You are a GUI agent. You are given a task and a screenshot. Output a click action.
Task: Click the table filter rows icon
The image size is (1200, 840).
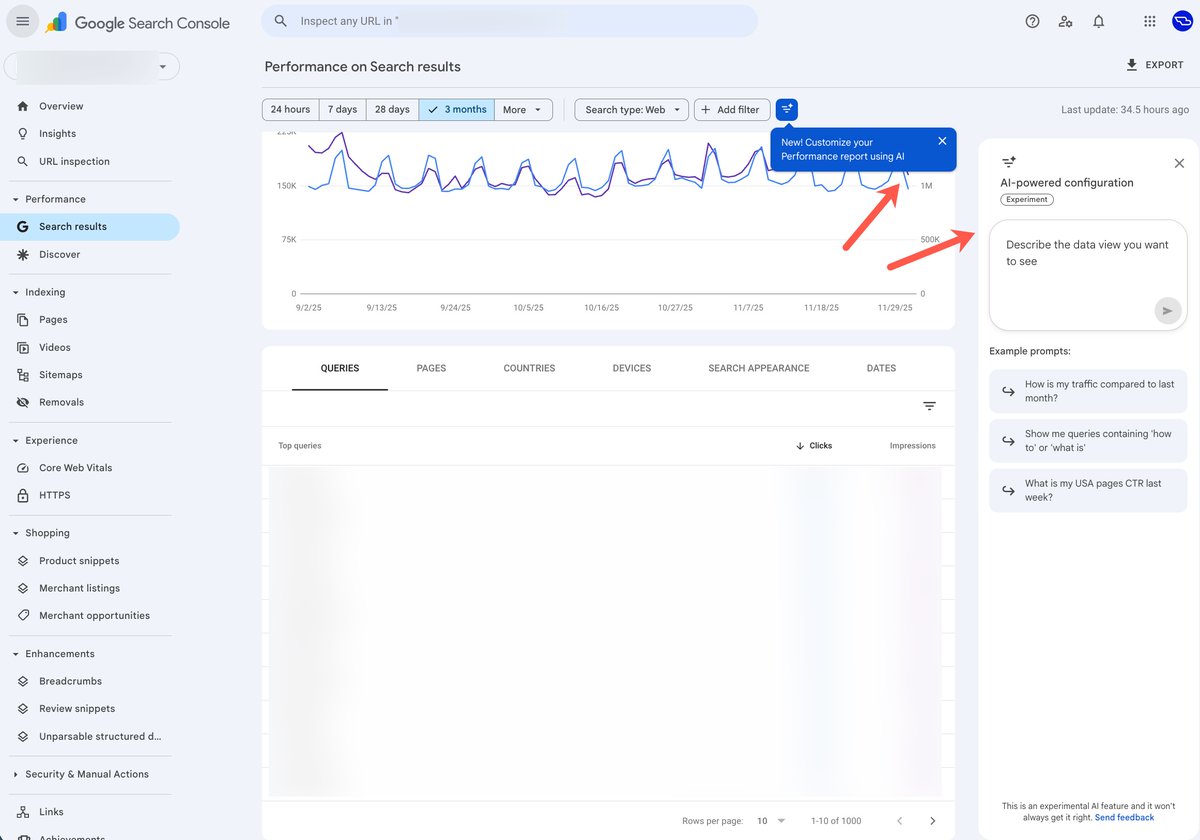(x=929, y=406)
